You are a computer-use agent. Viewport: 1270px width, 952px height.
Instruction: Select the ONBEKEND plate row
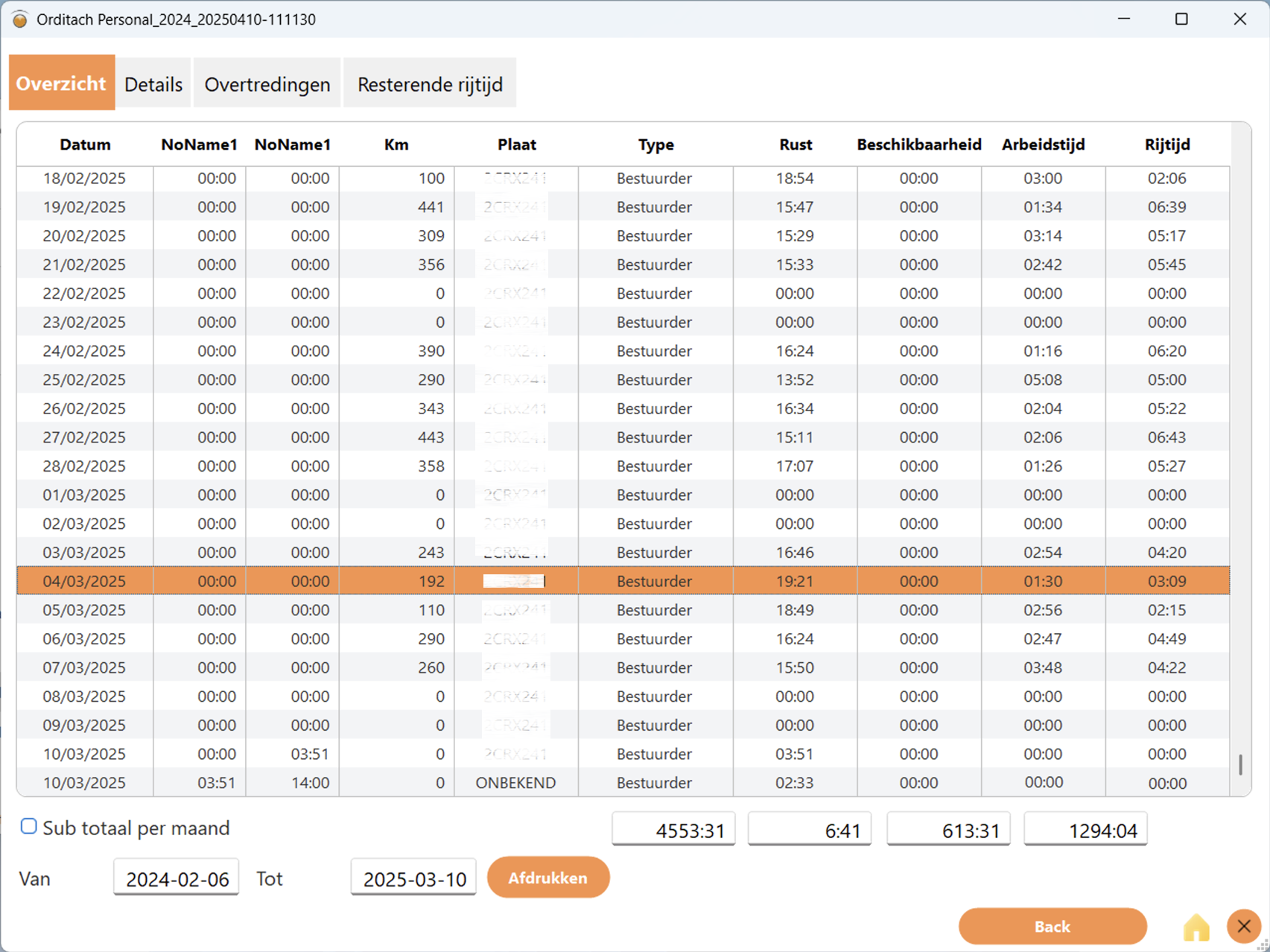pos(623,783)
